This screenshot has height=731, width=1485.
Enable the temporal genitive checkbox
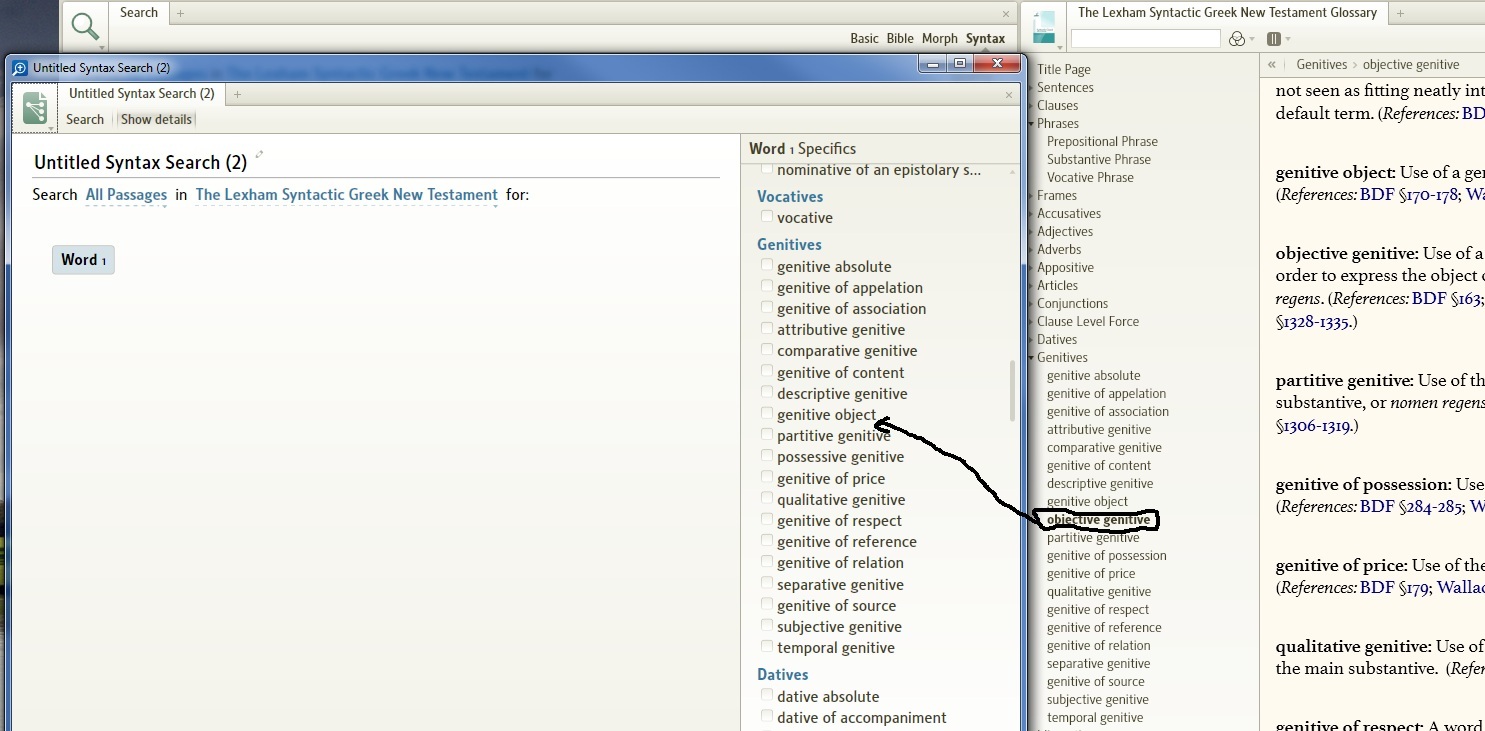(x=767, y=647)
